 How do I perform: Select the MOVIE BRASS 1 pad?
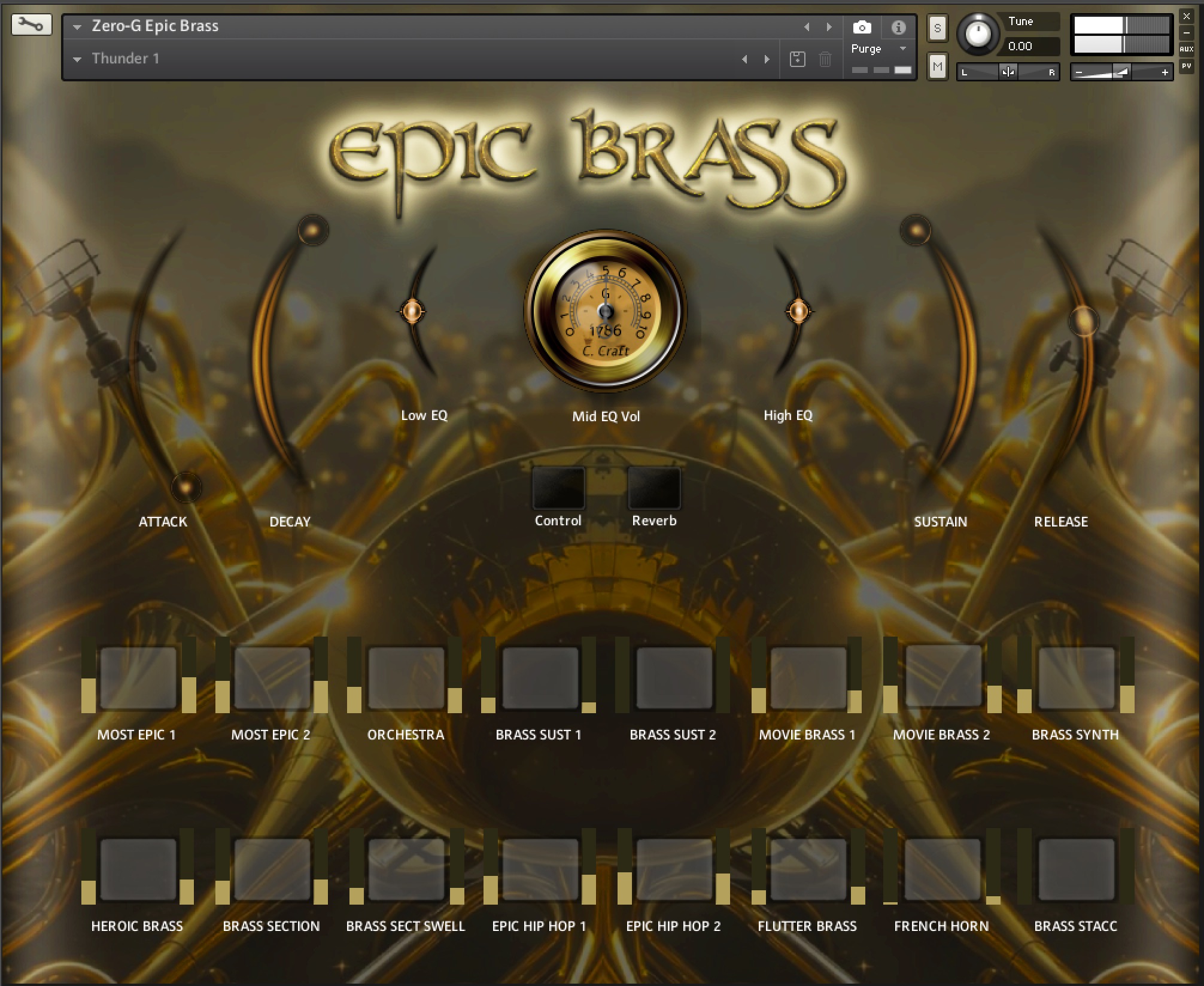(808, 678)
